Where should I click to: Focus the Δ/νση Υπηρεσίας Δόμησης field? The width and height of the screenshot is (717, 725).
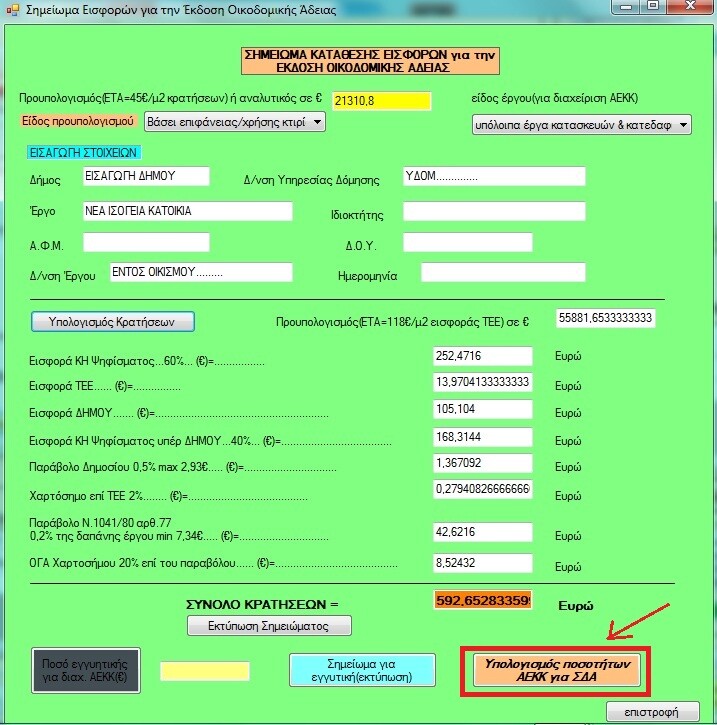(x=493, y=177)
